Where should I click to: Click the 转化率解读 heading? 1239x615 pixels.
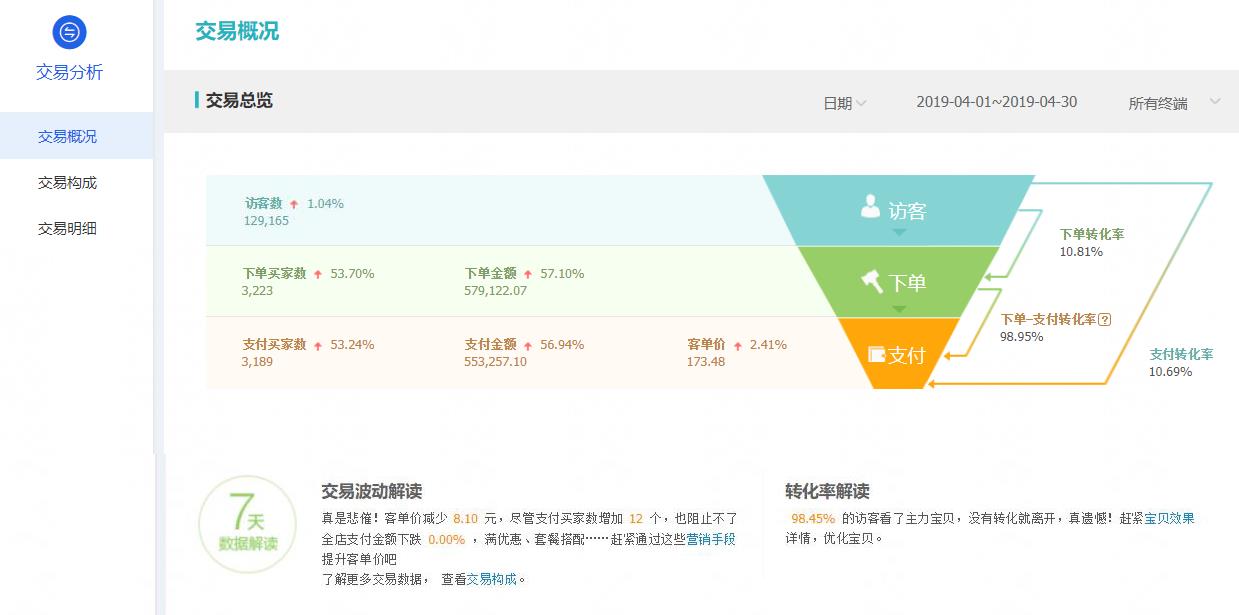coord(827,491)
